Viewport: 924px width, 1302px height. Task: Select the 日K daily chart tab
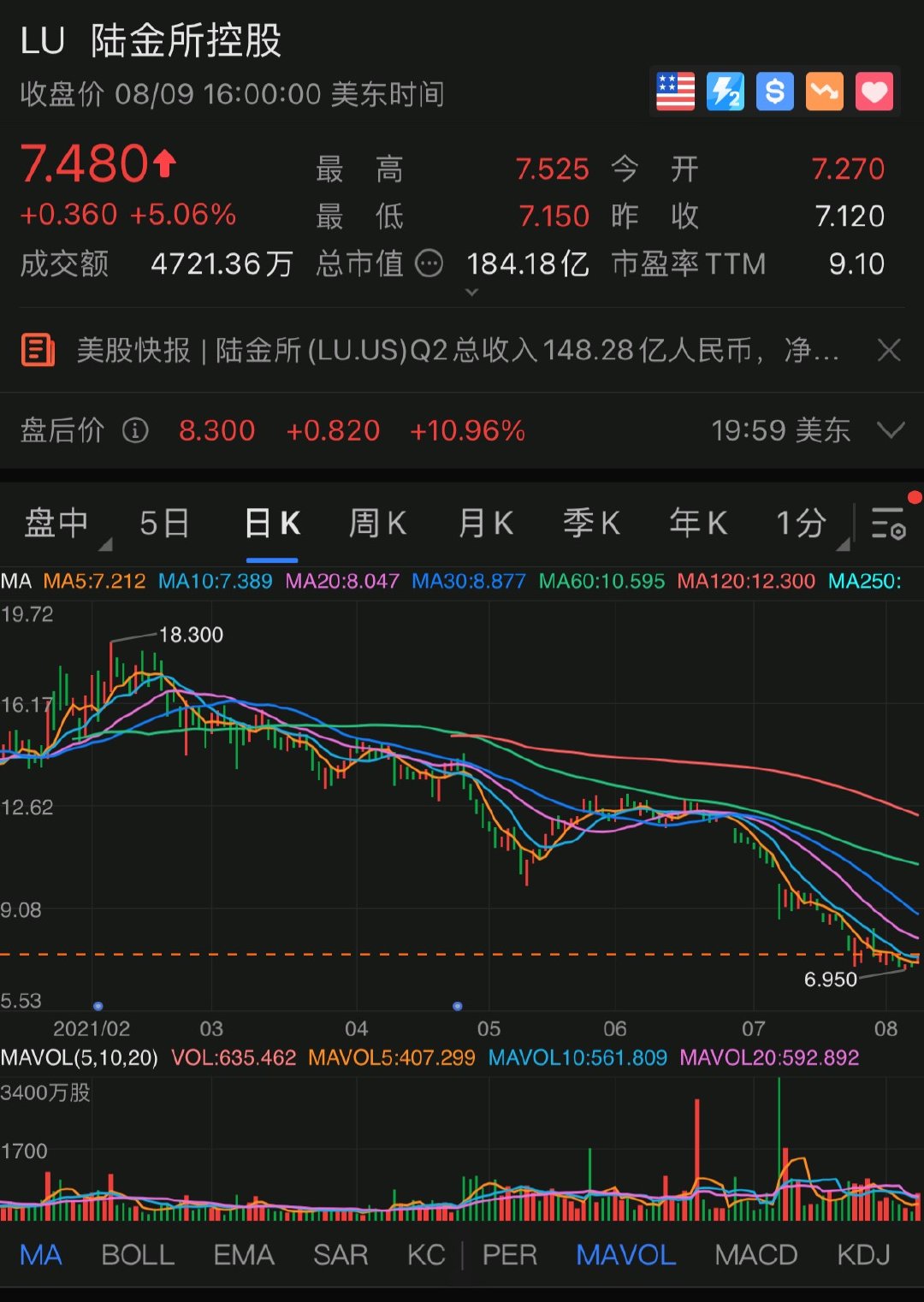point(272,523)
